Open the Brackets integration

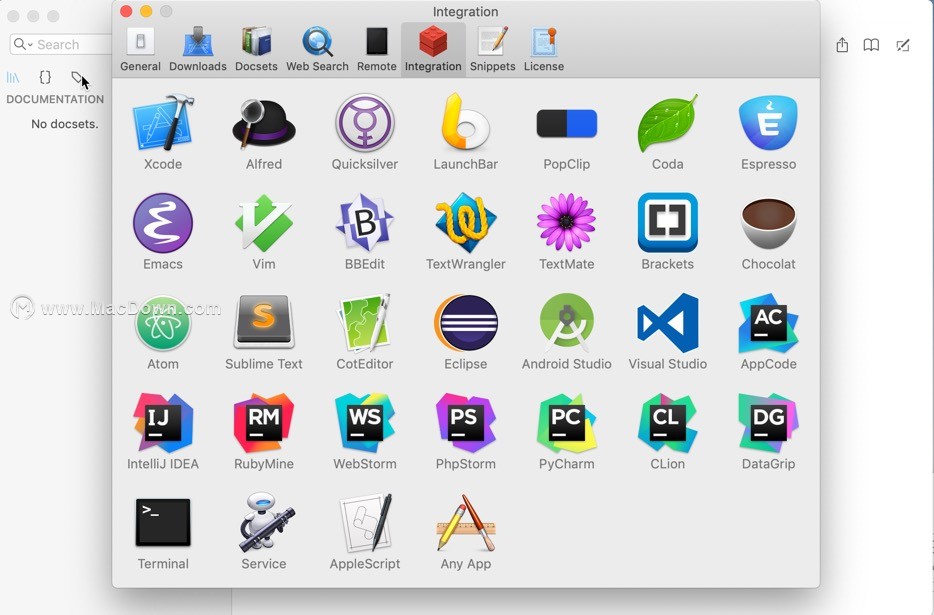point(667,223)
